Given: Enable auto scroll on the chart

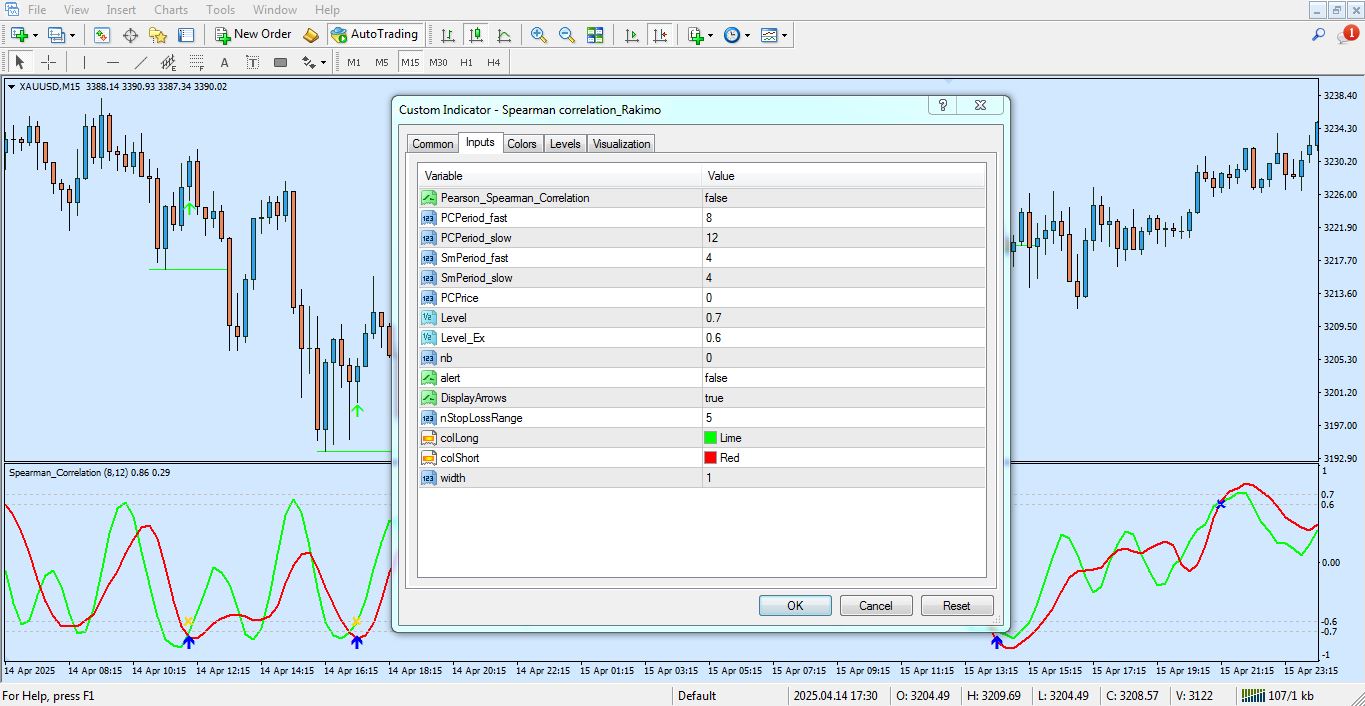Looking at the screenshot, I should pyautogui.click(x=632, y=34).
